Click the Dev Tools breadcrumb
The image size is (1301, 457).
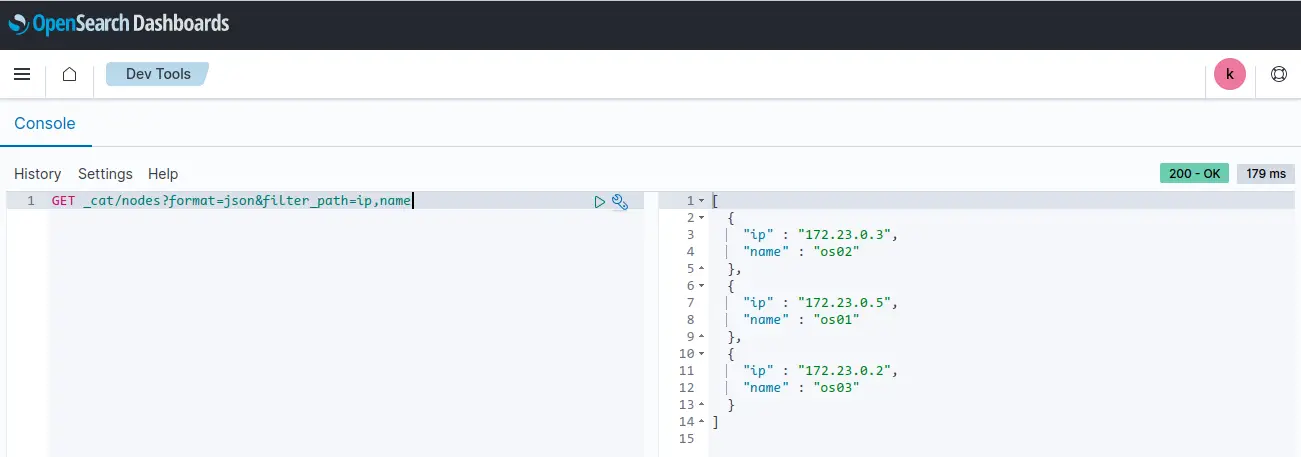tap(158, 74)
